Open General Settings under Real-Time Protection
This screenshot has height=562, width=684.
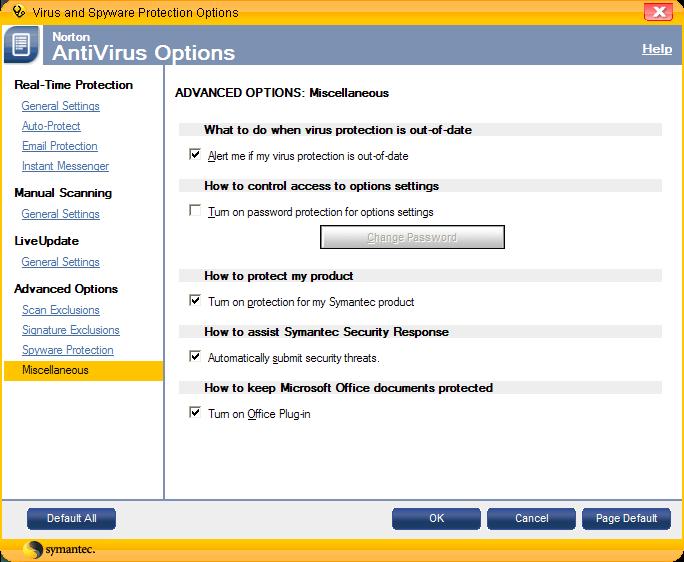click(x=61, y=106)
